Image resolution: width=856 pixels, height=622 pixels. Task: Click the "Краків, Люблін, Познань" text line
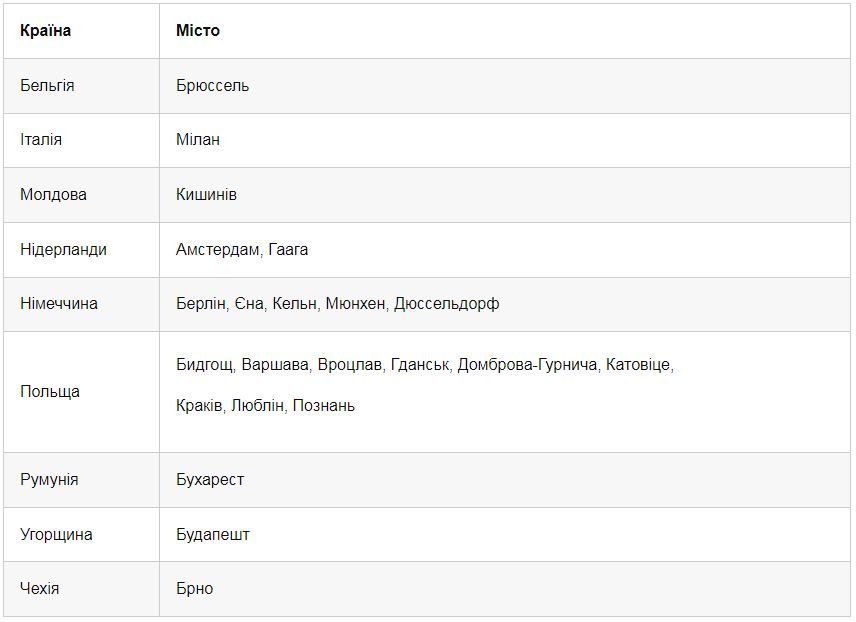pyautogui.click(x=265, y=406)
